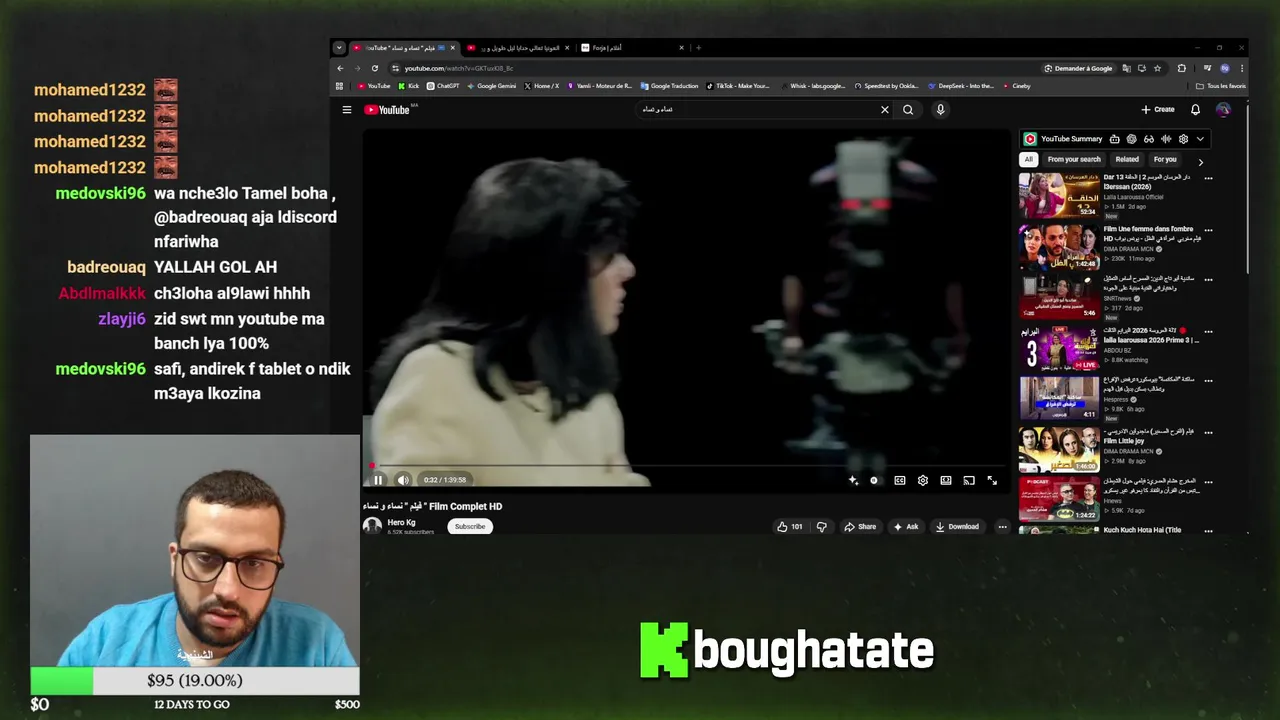Image resolution: width=1280 pixels, height=720 pixels.
Task: Open the Film Little joy 1:46:00 thumbnail
Action: [1059, 450]
